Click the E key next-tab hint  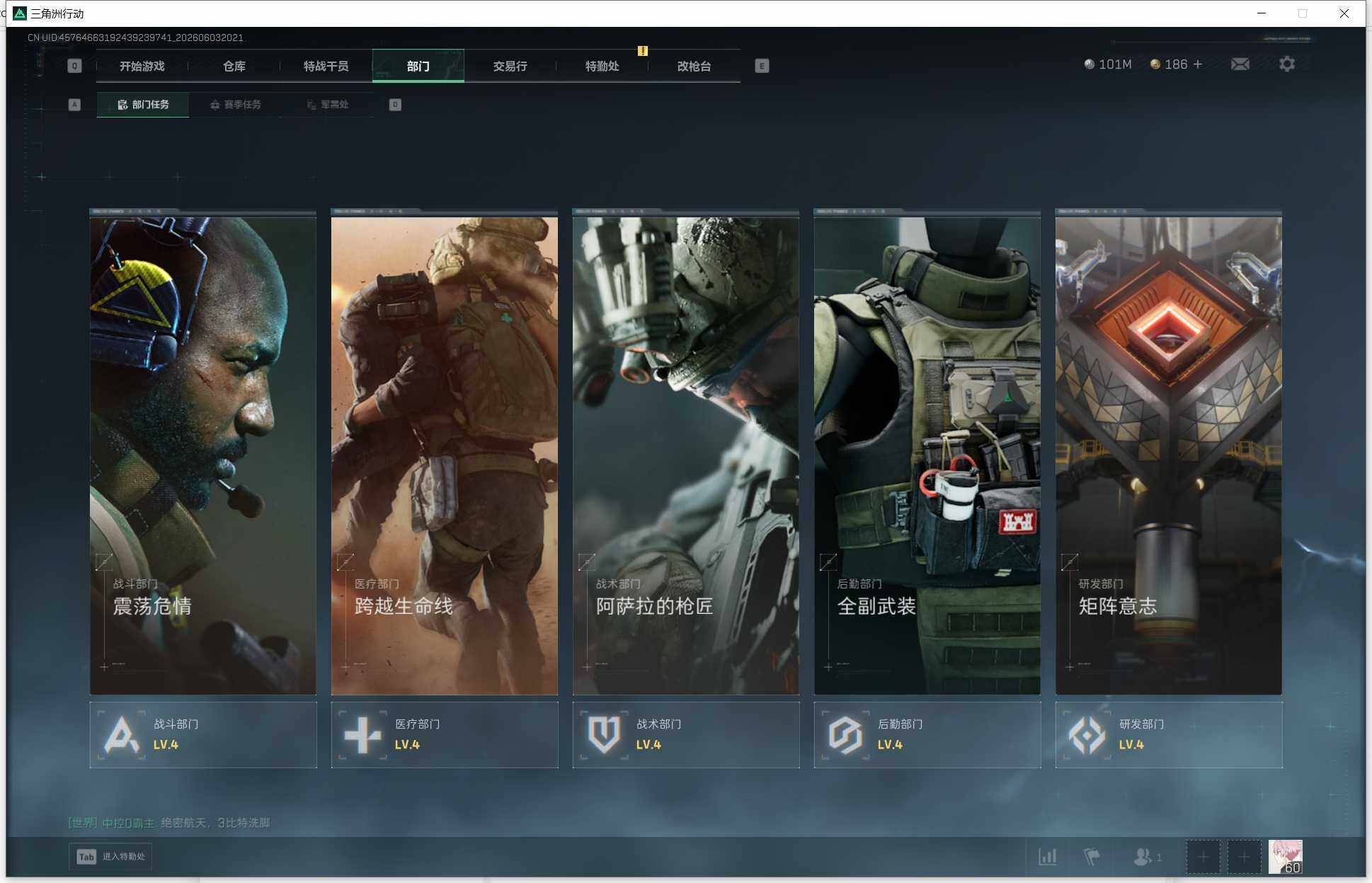pos(762,66)
